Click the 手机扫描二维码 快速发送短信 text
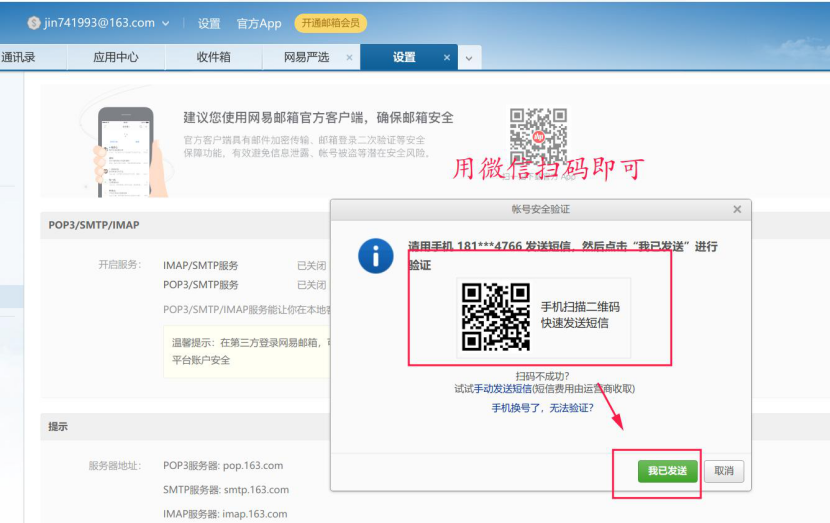 [x=580, y=315]
